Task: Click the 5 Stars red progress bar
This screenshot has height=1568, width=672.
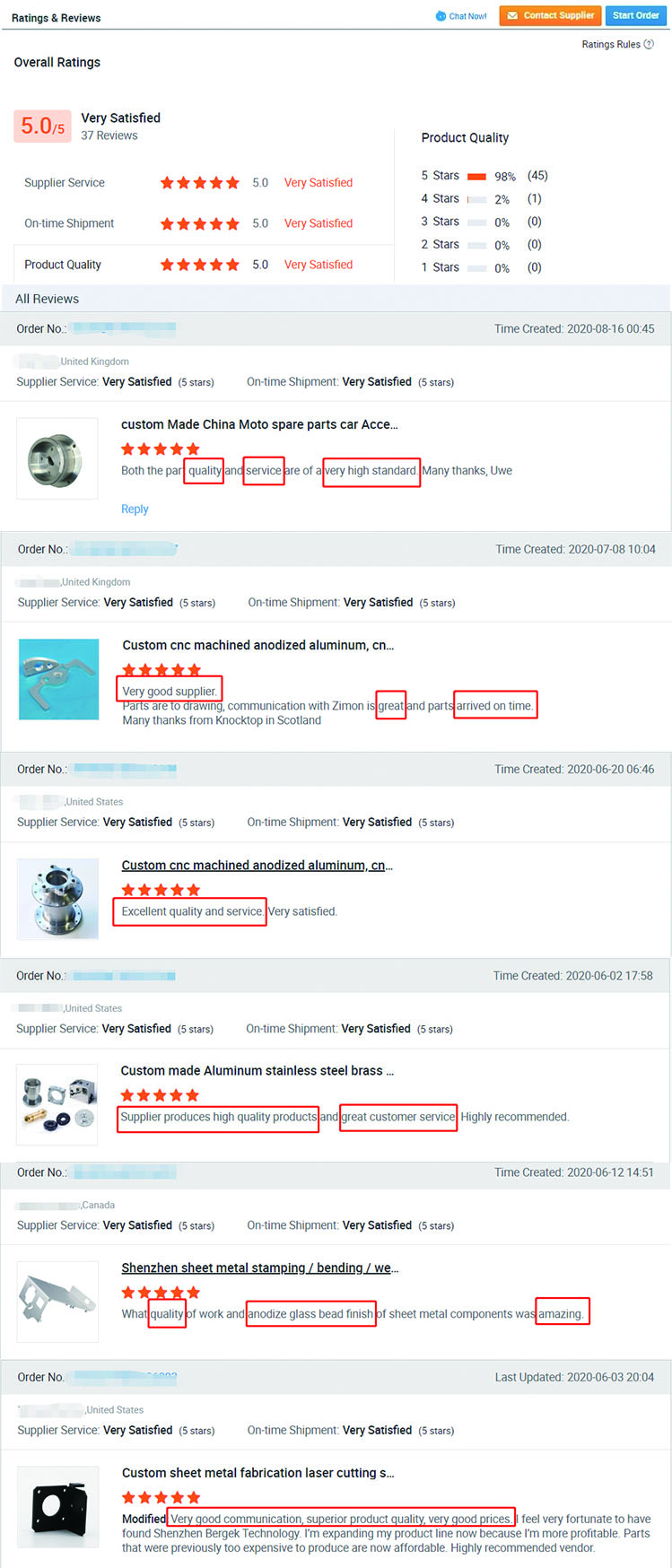Action: [x=476, y=176]
